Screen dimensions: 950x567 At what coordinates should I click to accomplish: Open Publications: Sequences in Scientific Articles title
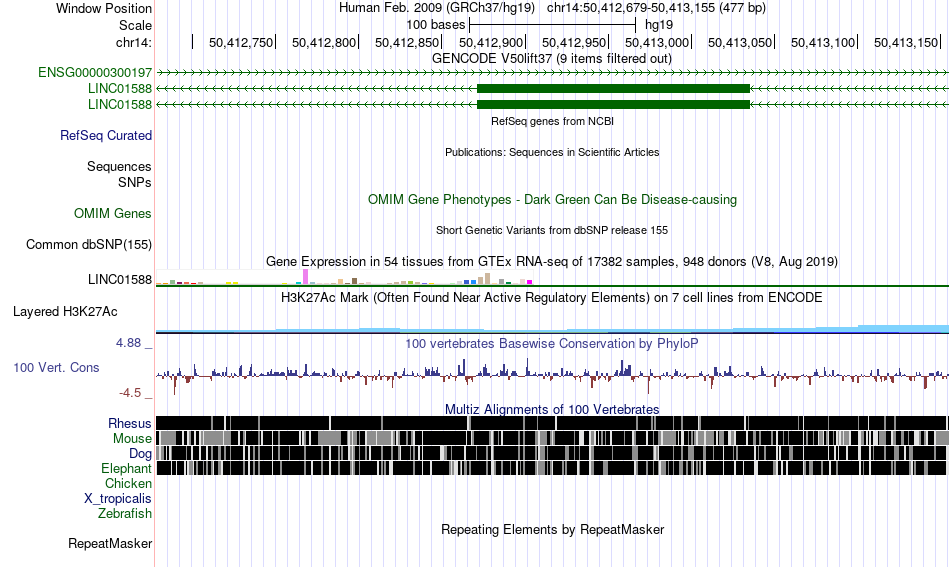click(552, 152)
